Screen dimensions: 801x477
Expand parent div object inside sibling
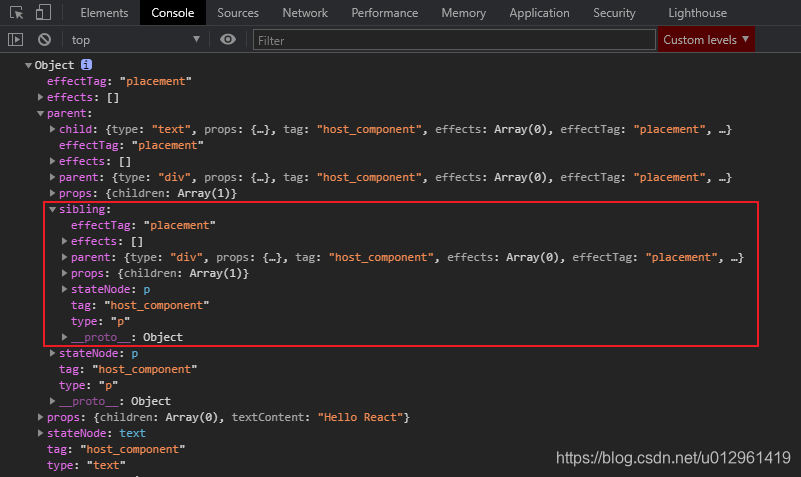(x=64, y=257)
